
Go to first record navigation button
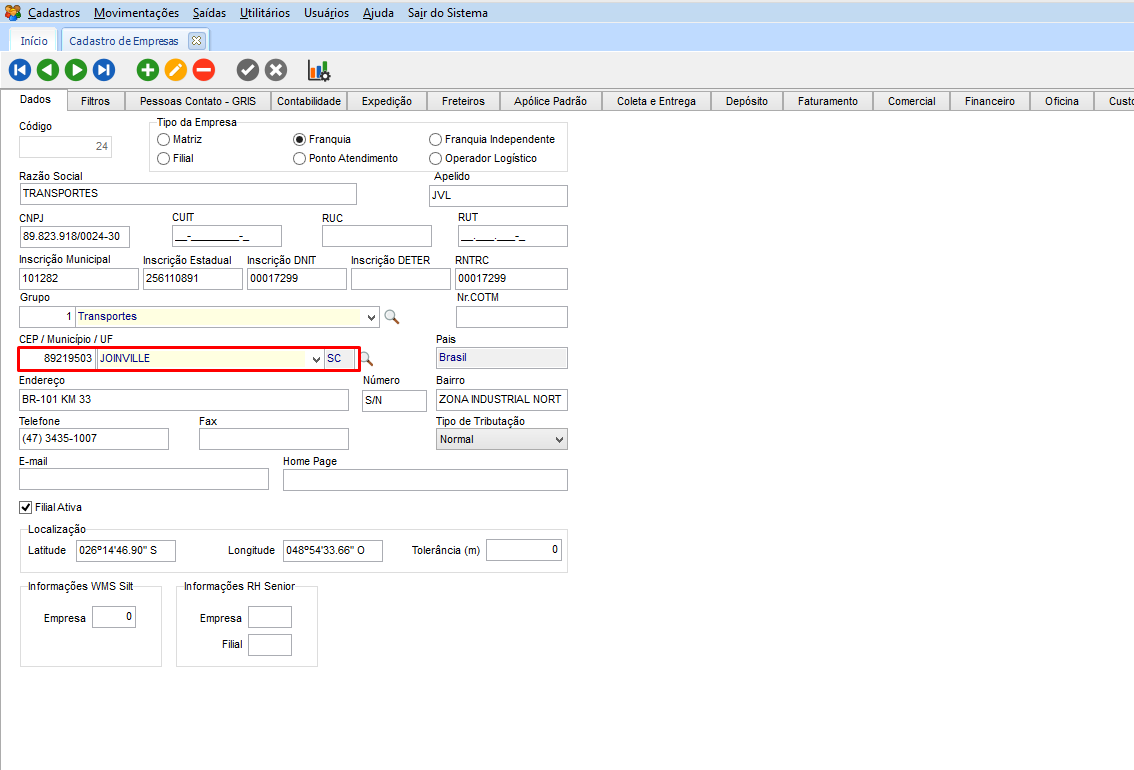click(20, 70)
